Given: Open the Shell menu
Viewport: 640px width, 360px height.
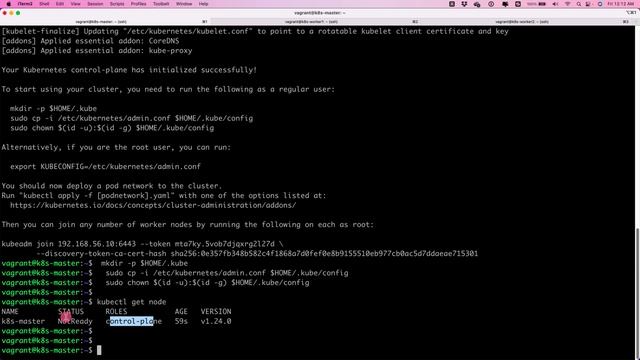Looking at the screenshot, I should pyautogui.click(x=44, y=4).
